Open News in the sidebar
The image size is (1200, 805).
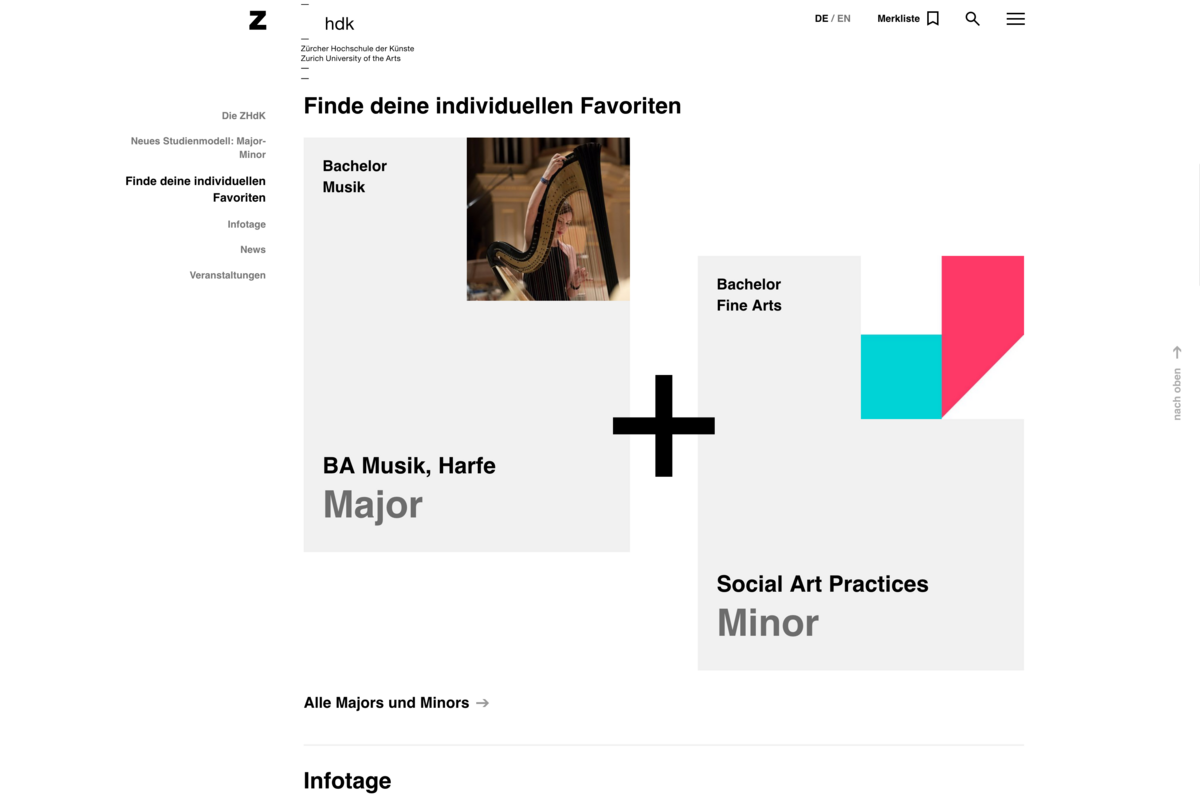253,250
